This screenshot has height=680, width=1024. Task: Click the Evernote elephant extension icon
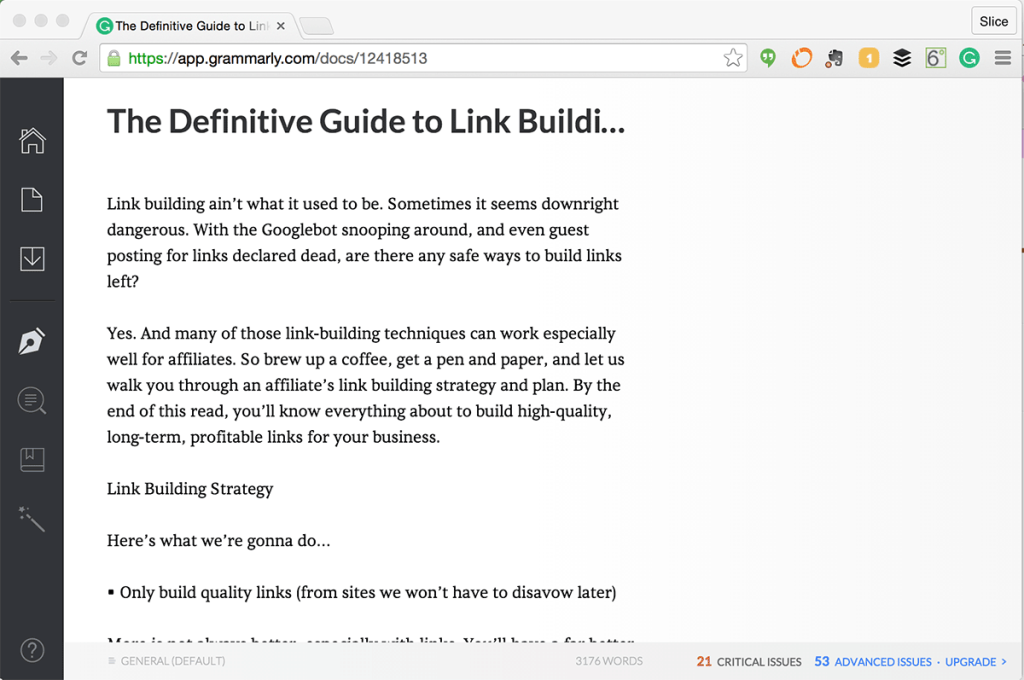[x=834, y=58]
